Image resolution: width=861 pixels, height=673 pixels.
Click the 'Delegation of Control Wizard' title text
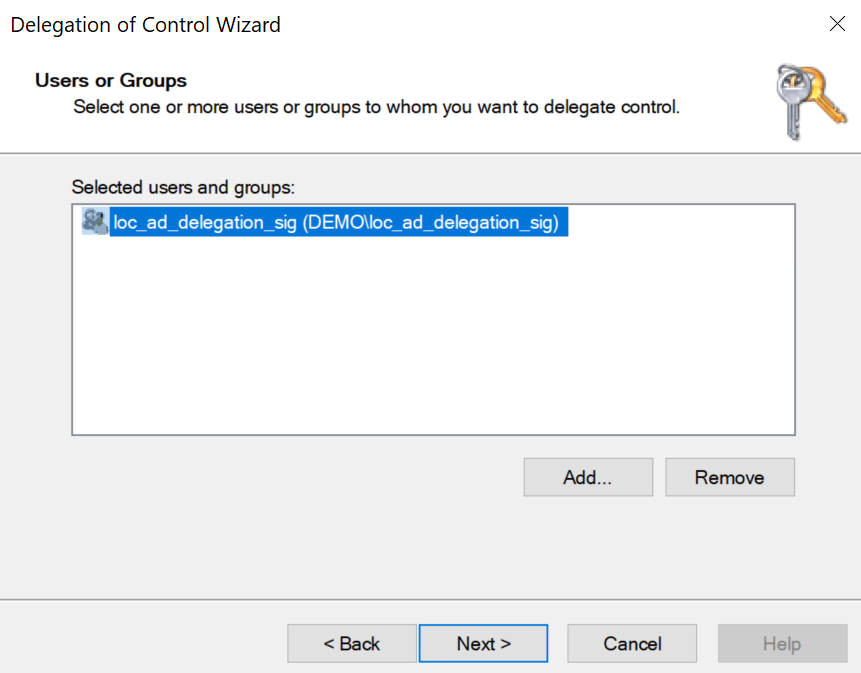pyautogui.click(x=146, y=25)
